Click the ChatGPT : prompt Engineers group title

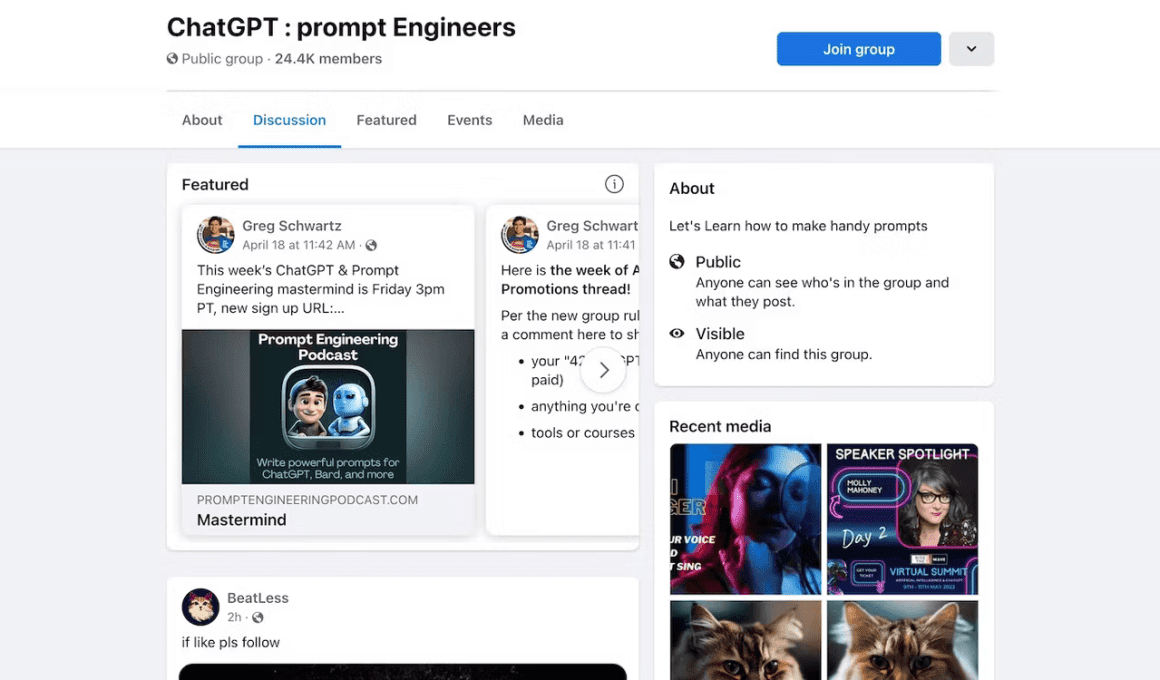pos(341,27)
